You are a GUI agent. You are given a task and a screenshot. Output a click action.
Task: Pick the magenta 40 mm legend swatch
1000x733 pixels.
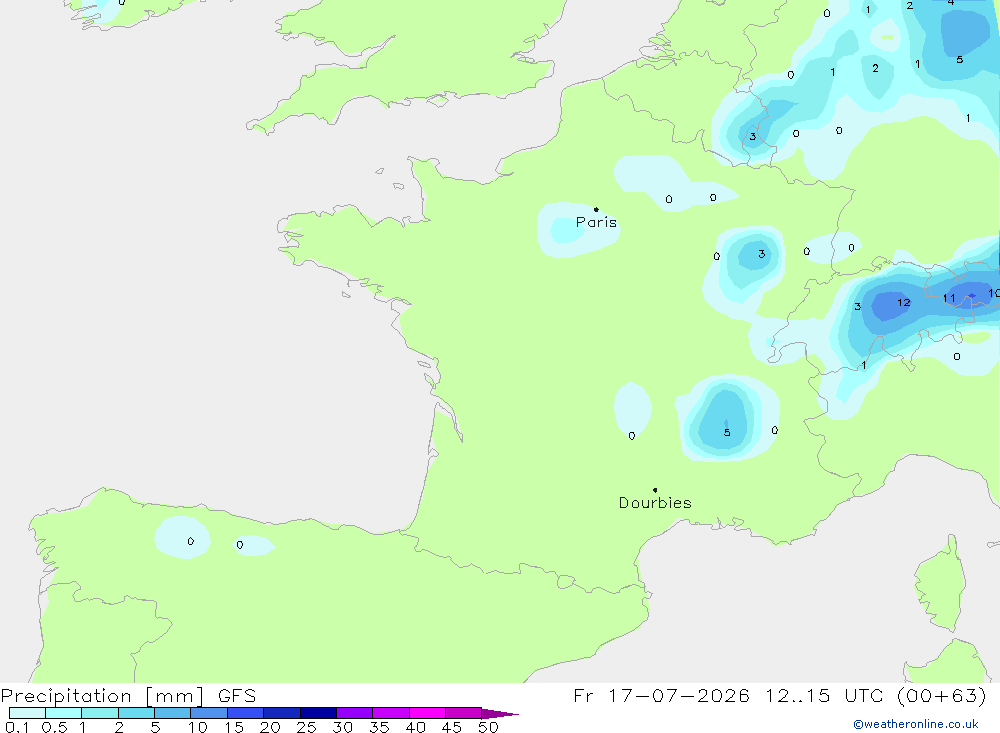[427, 713]
